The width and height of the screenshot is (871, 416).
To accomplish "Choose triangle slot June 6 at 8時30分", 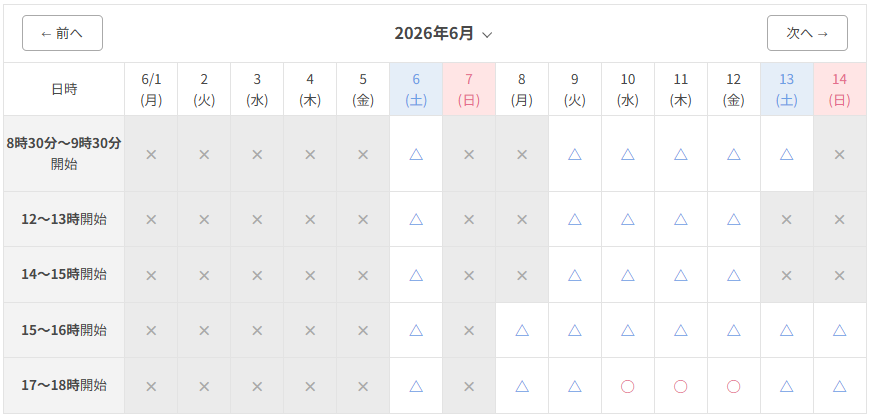I will [416, 154].
